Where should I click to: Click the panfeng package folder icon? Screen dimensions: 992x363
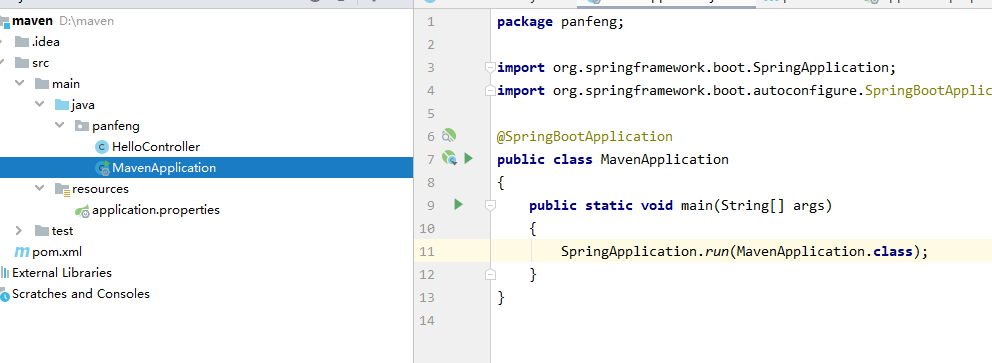pos(82,126)
